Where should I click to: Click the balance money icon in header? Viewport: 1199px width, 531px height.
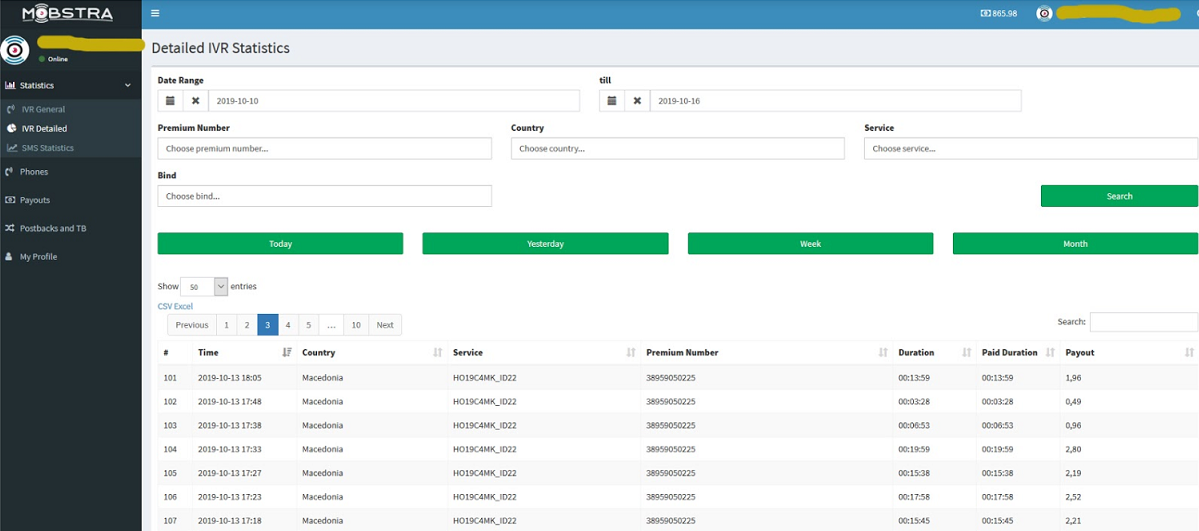pyautogui.click(x=986, y=14)
